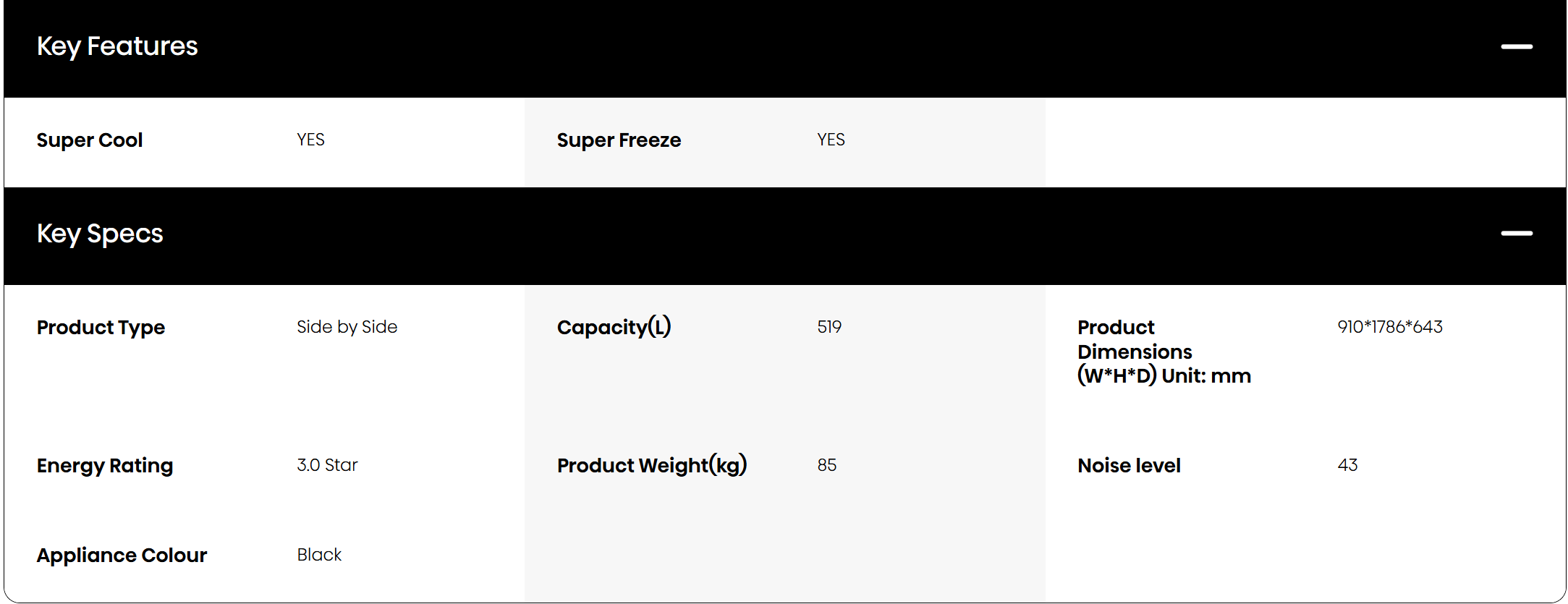This screenshot has width=1568, height=604.
Task: Click the Energy Rating label
Action: (x=105, y=466)
